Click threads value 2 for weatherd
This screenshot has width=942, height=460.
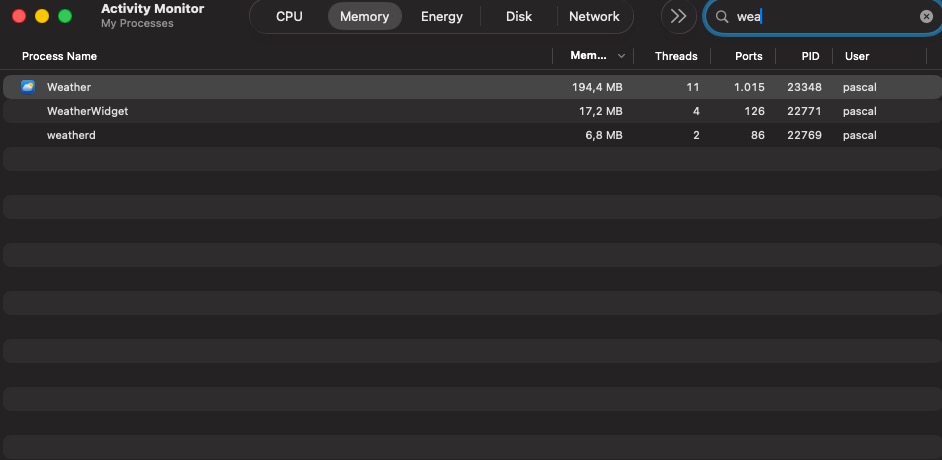pyautogui.click(x=696, y=135)
